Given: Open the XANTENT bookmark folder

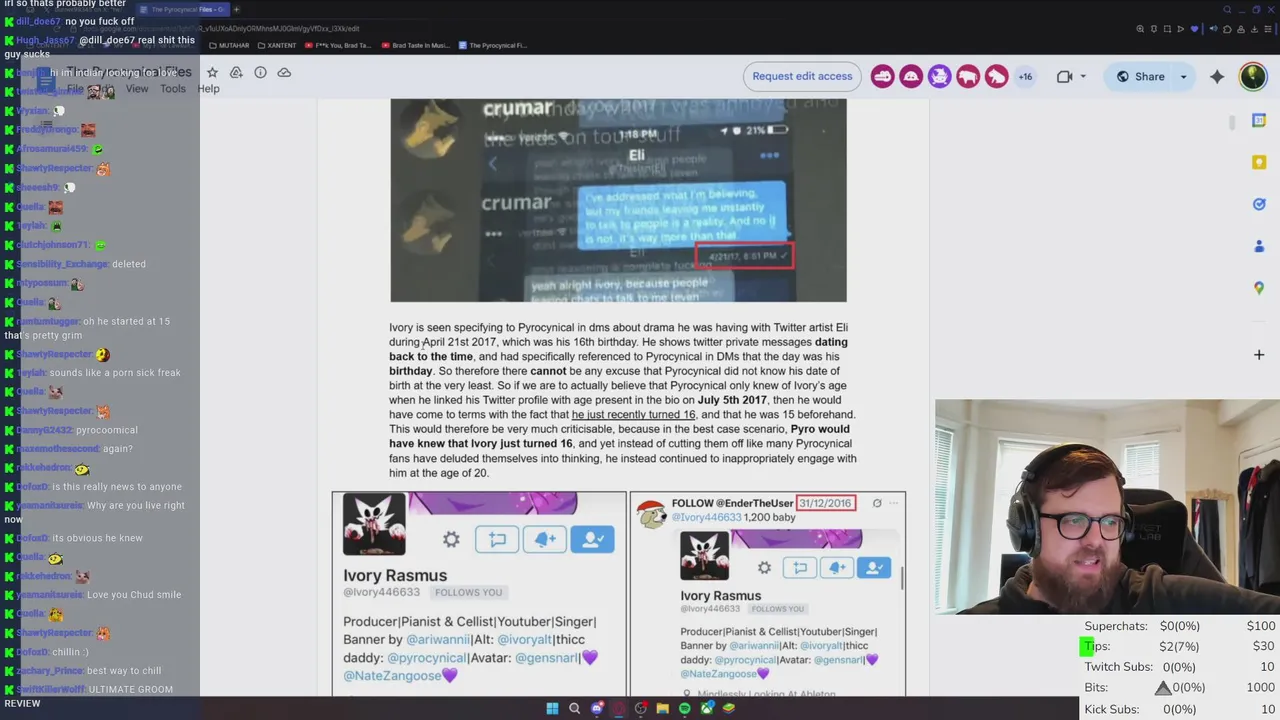Looking at the screenshot, I should 277,45.
